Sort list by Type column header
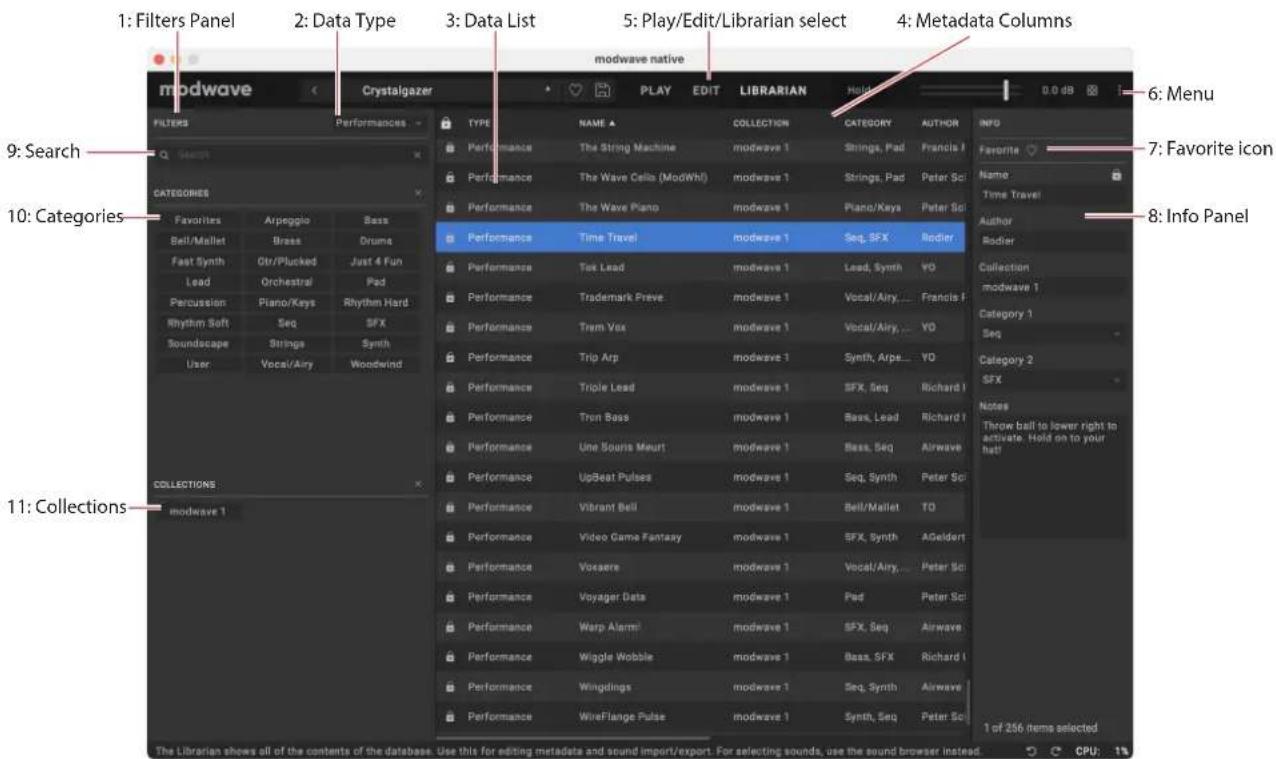The width and height of the screenshot is (1276, 759). [x=479, y=123]
